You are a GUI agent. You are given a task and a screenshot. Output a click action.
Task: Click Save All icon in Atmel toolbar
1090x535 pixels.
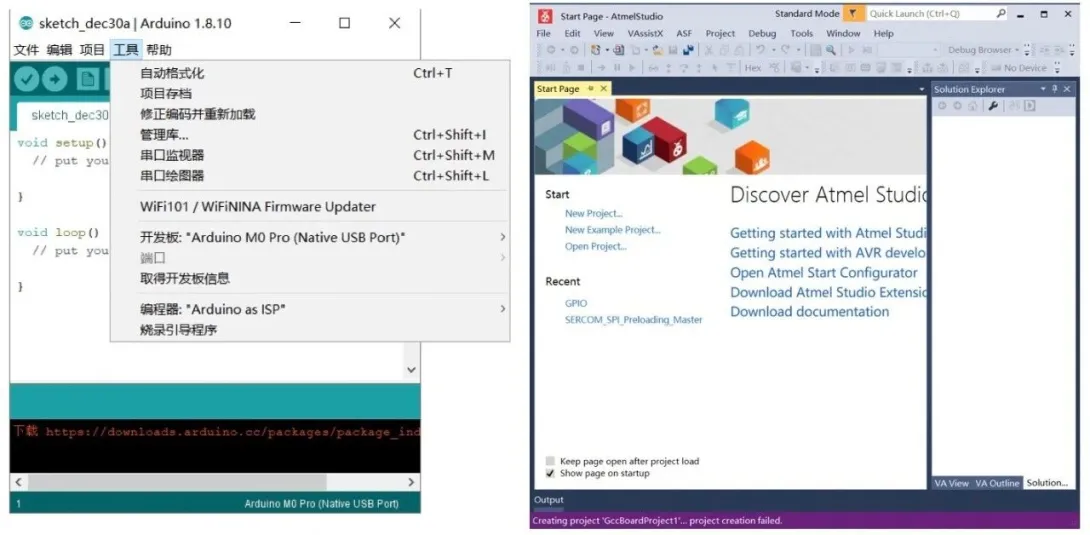click(689, 50)
